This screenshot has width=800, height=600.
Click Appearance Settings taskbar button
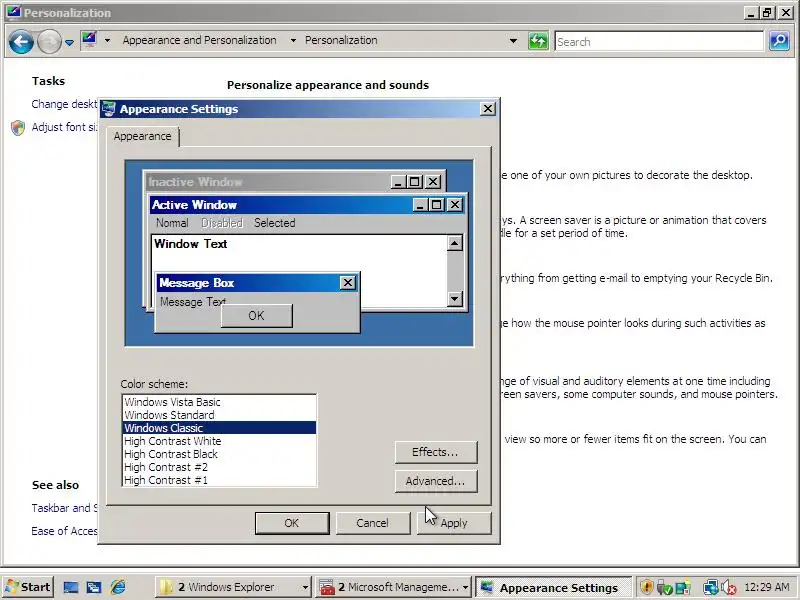[553, 587]
